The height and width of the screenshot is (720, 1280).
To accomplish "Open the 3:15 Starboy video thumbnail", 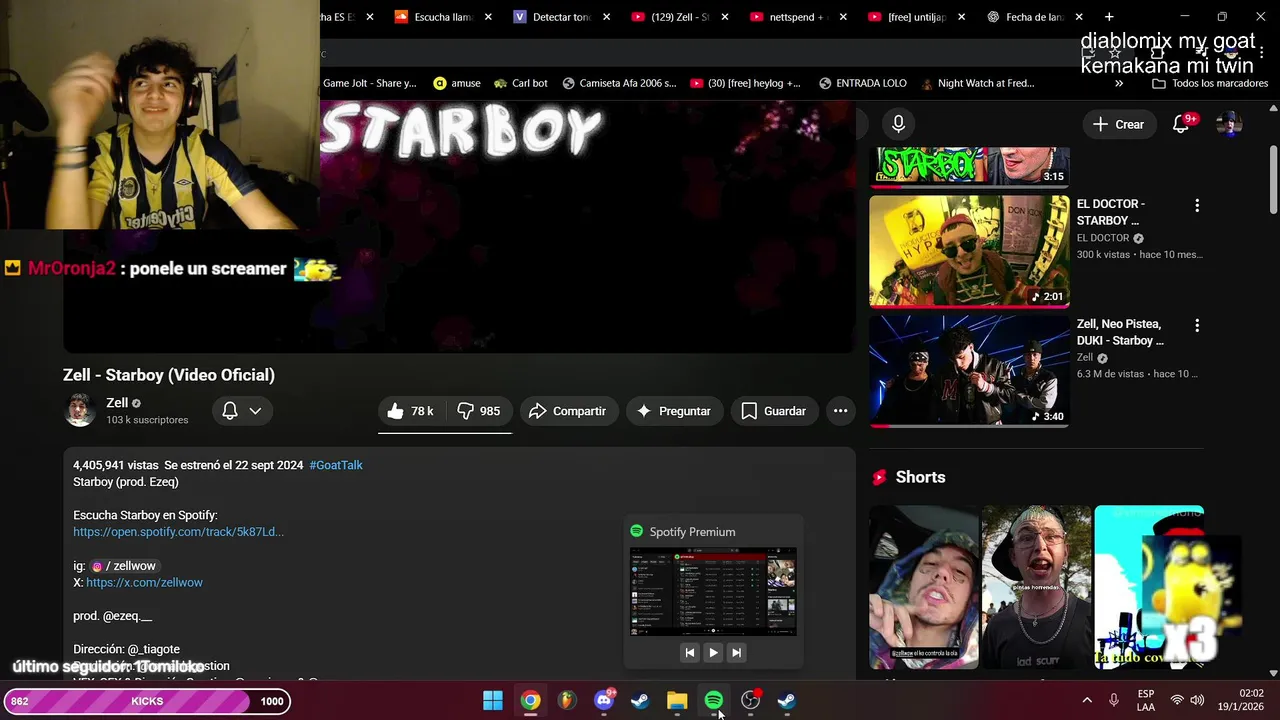I will (x=969, y=166).
